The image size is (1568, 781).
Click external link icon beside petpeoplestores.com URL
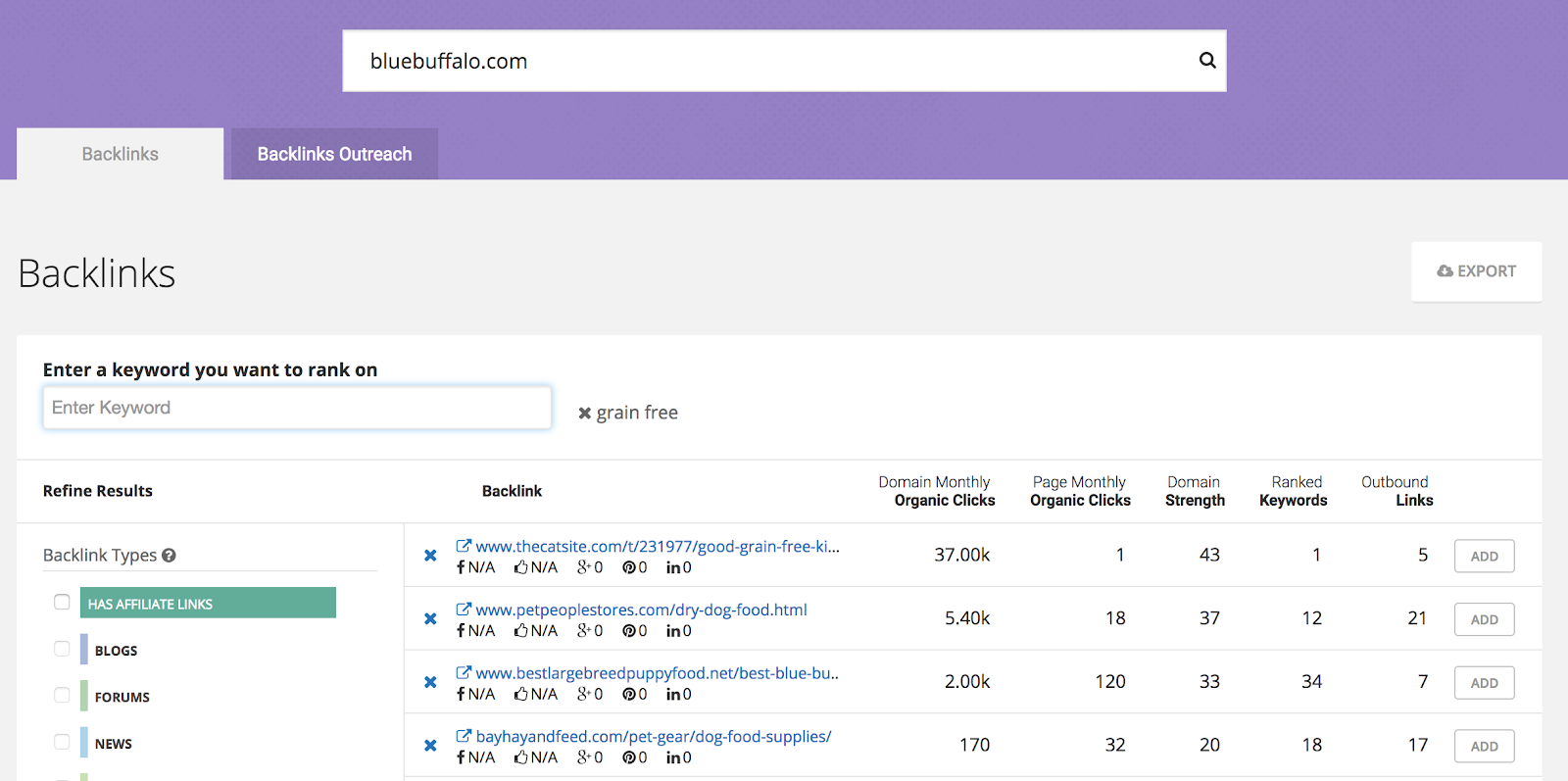click(464, 610)
